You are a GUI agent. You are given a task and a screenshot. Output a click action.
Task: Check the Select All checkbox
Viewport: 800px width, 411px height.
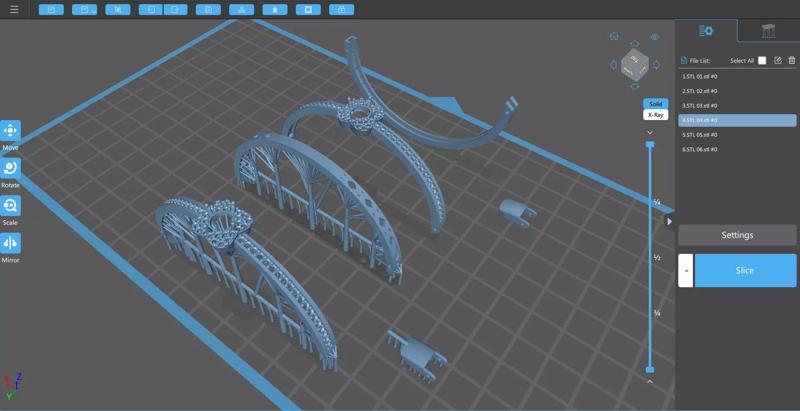pyautogui.click(x=762, y=60)
